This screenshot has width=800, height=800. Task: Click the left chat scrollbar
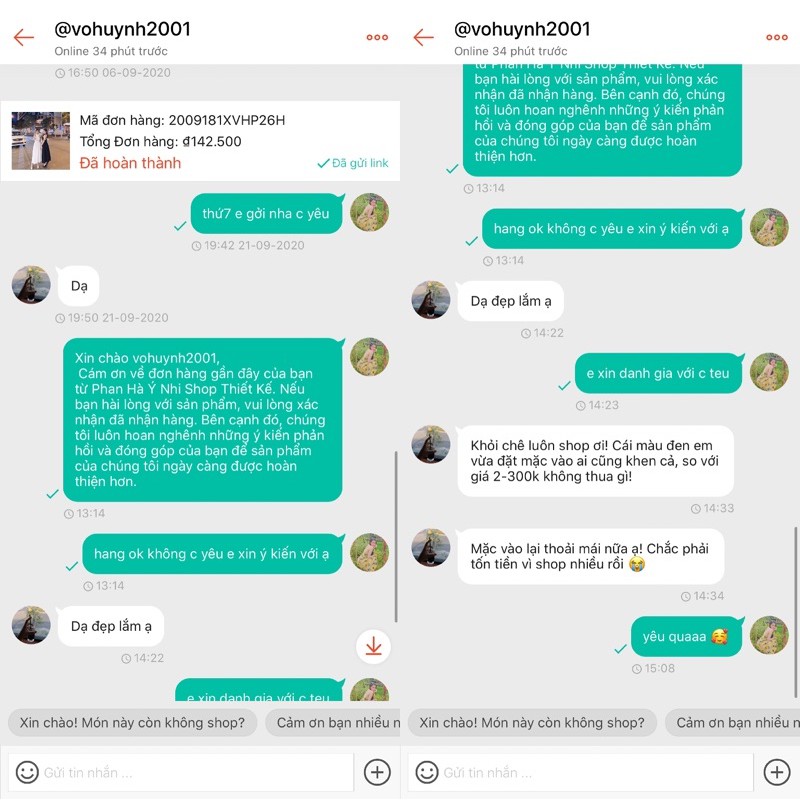(x=396, y=536)
